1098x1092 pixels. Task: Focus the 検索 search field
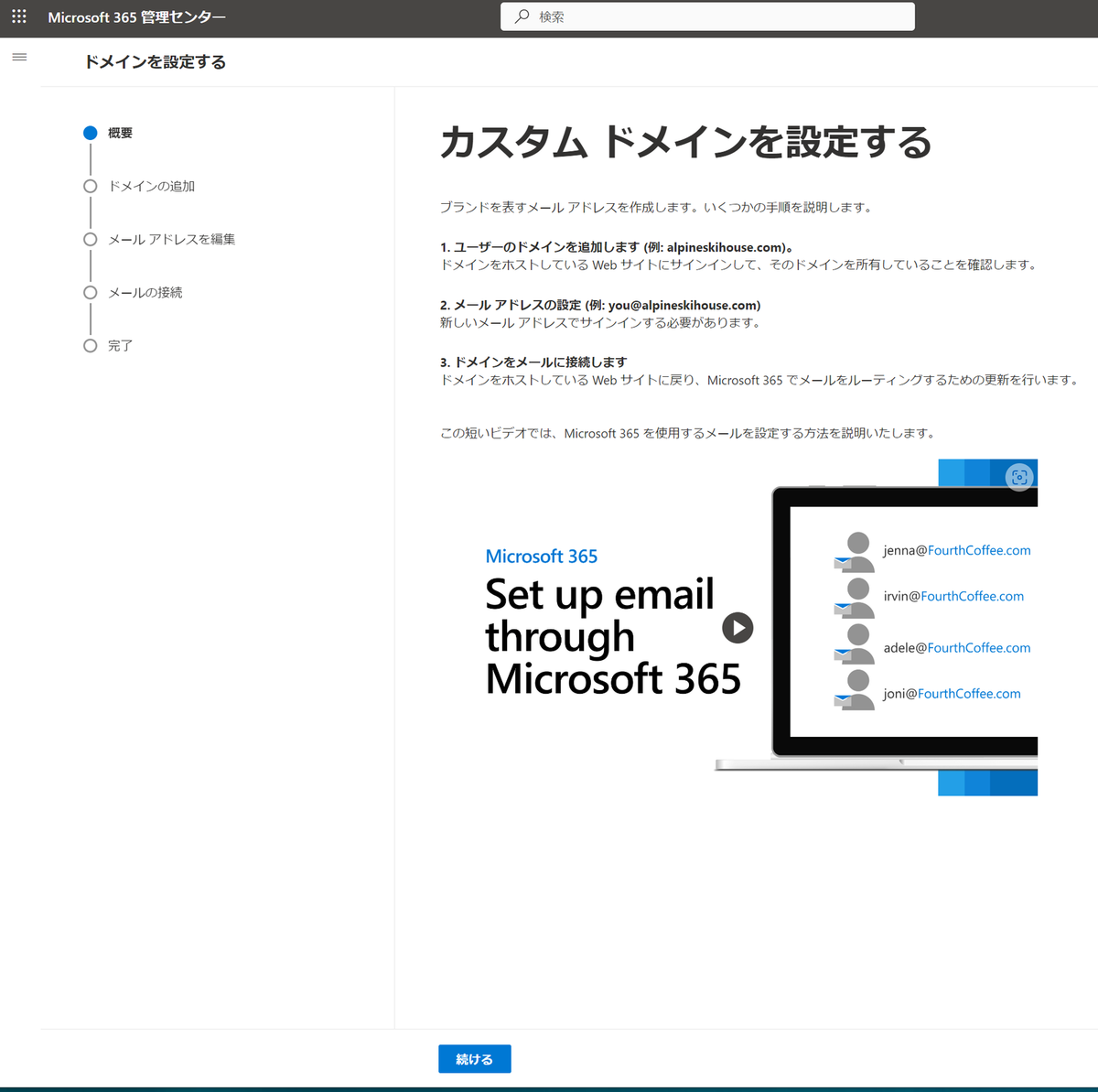[707, 16]
